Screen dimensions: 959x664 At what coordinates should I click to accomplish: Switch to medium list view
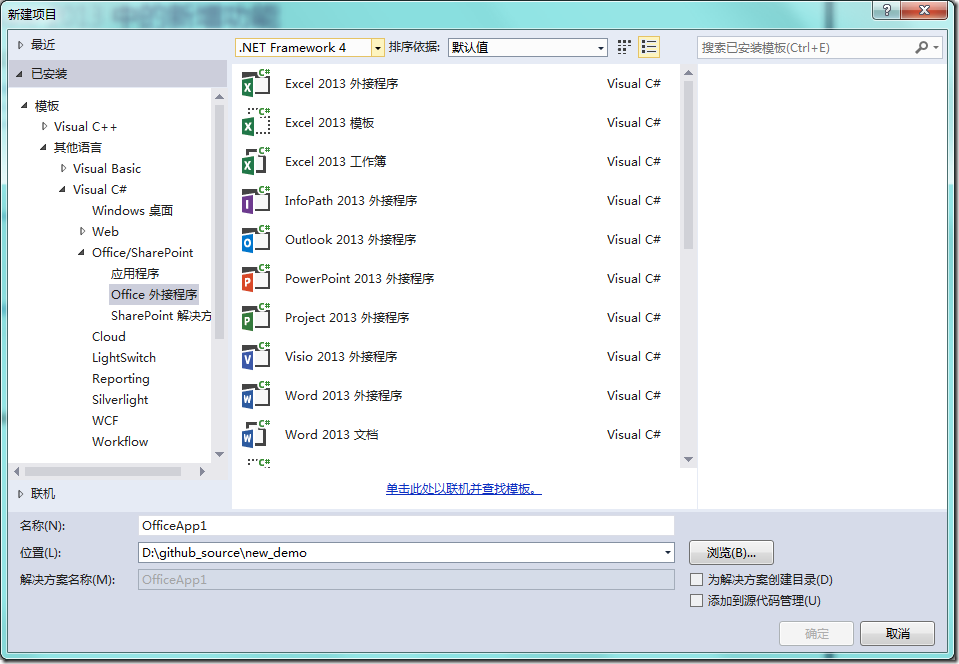pyautogui.click(x=649, y=47)
